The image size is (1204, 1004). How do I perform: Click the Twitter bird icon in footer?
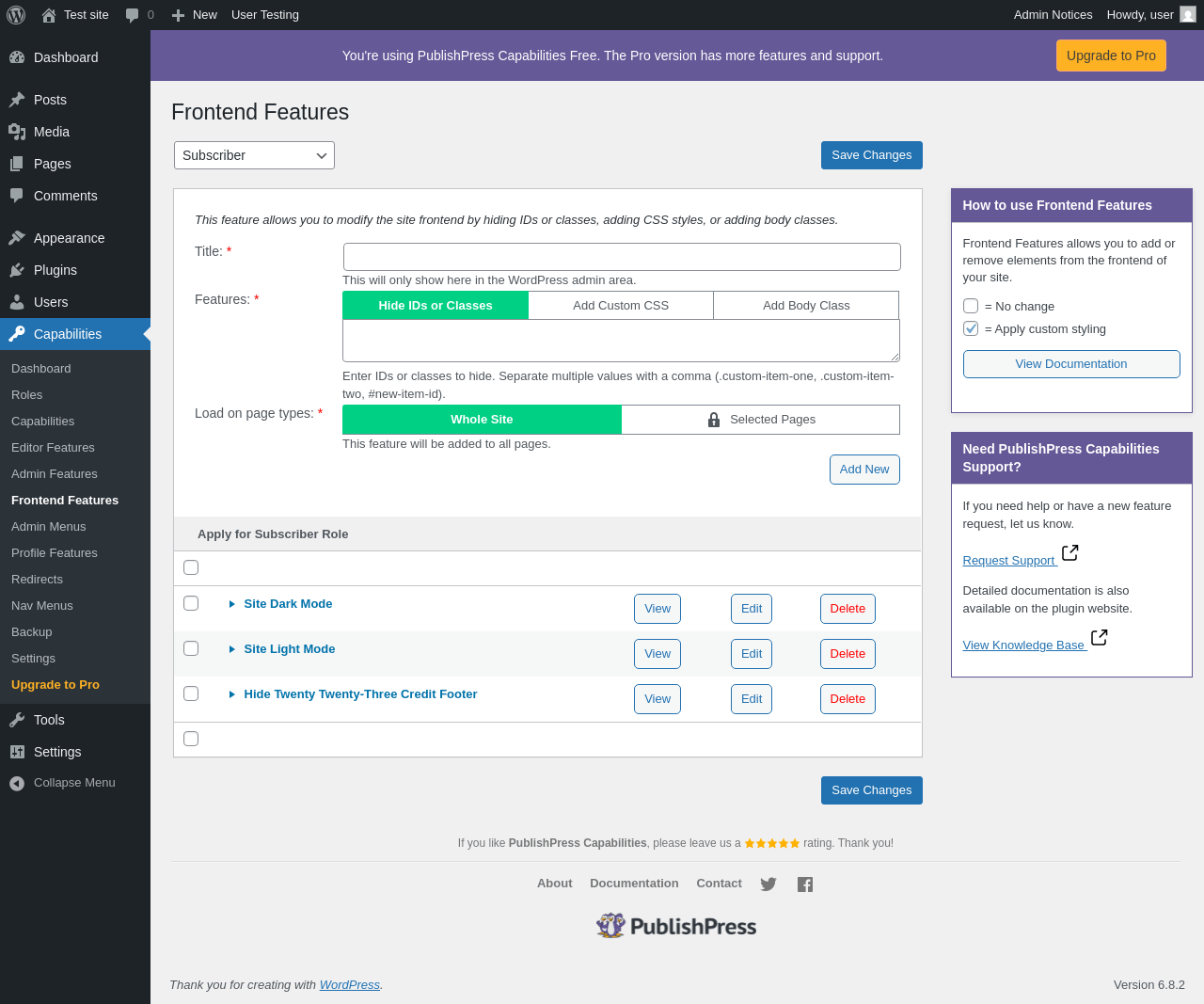click(x=768, y=884)
